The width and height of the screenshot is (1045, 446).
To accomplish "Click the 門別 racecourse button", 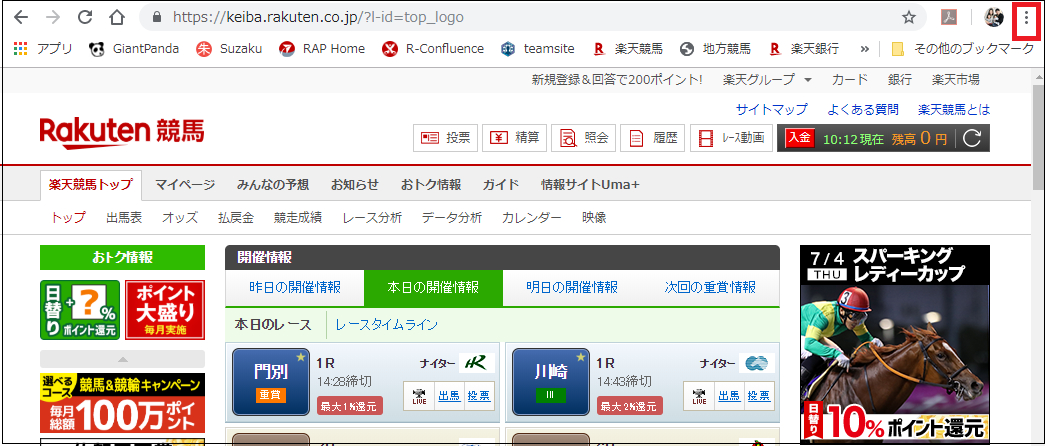I will [x=271, y=382].
